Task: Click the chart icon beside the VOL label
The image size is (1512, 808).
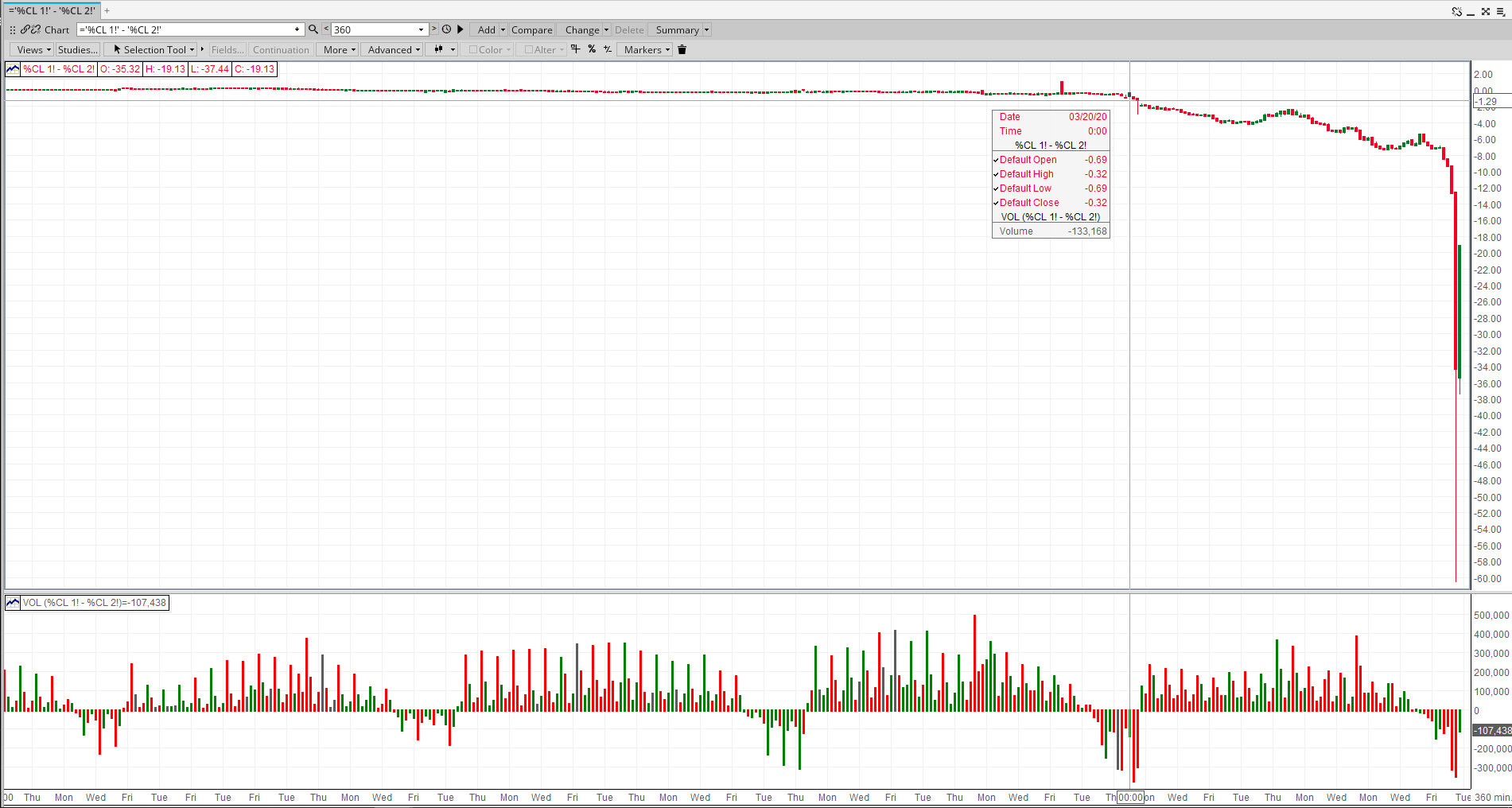Action: point(13,603)
